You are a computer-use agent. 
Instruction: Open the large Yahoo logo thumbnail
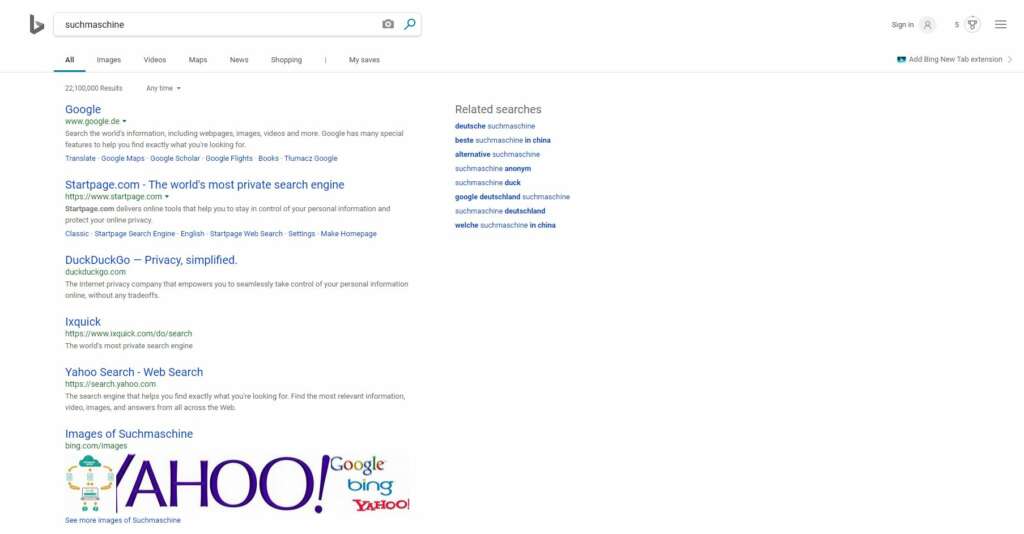(222, 484)
